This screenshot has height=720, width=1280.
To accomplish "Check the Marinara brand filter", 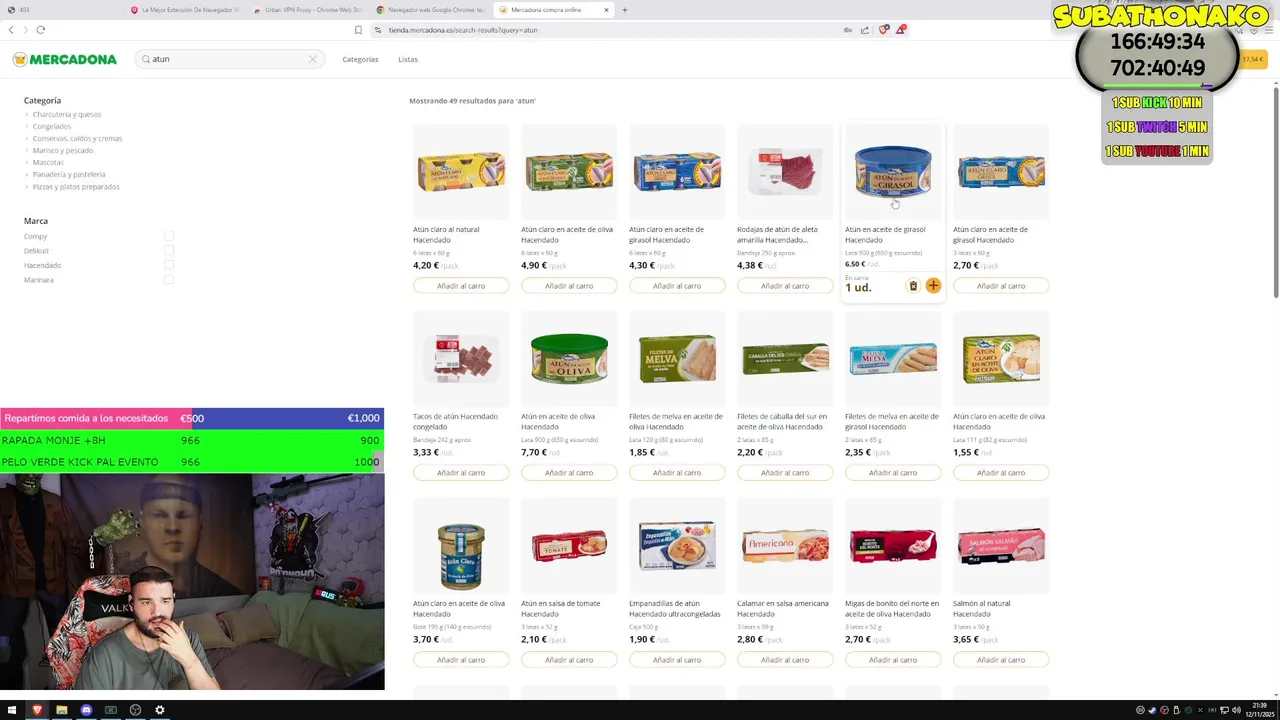I will (169, 279).
